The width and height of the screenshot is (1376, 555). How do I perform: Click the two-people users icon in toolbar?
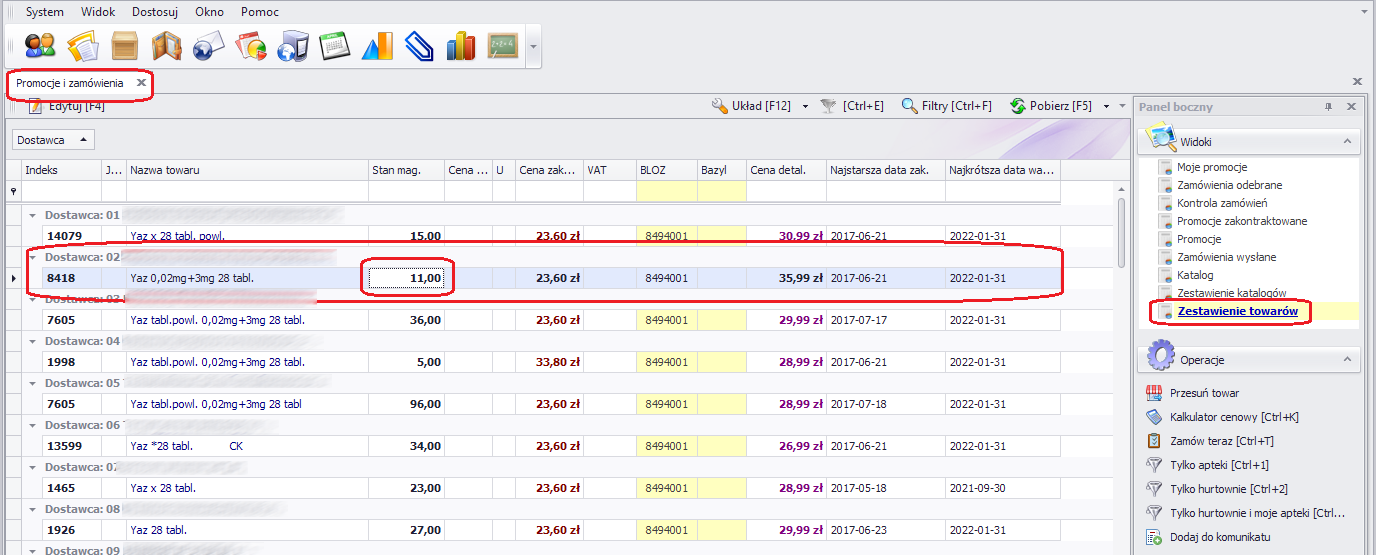[x=40, y=46]
